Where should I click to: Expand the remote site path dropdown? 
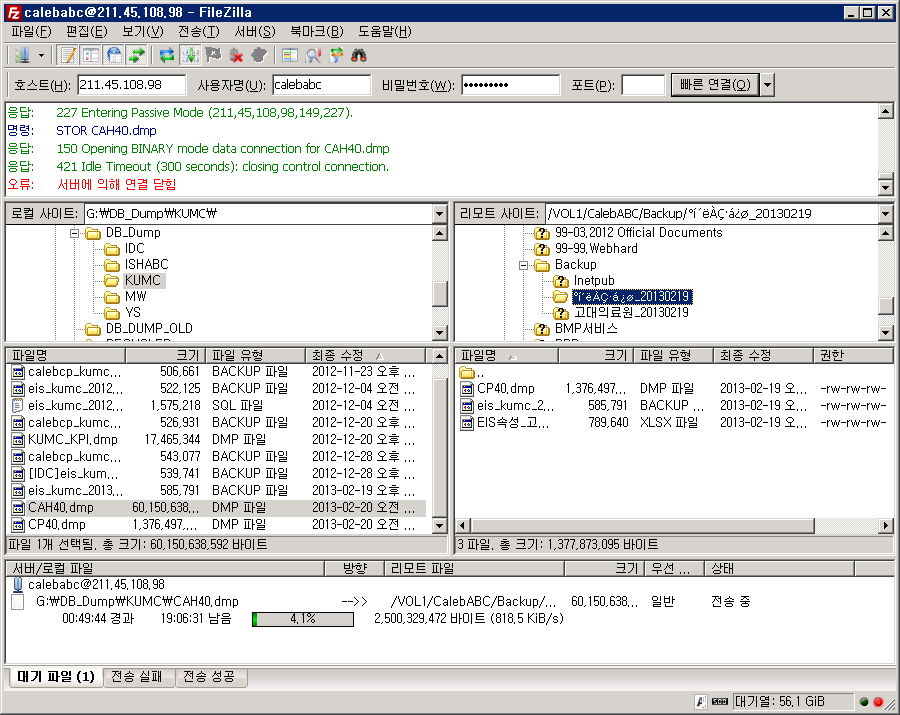tap(885, 214)
